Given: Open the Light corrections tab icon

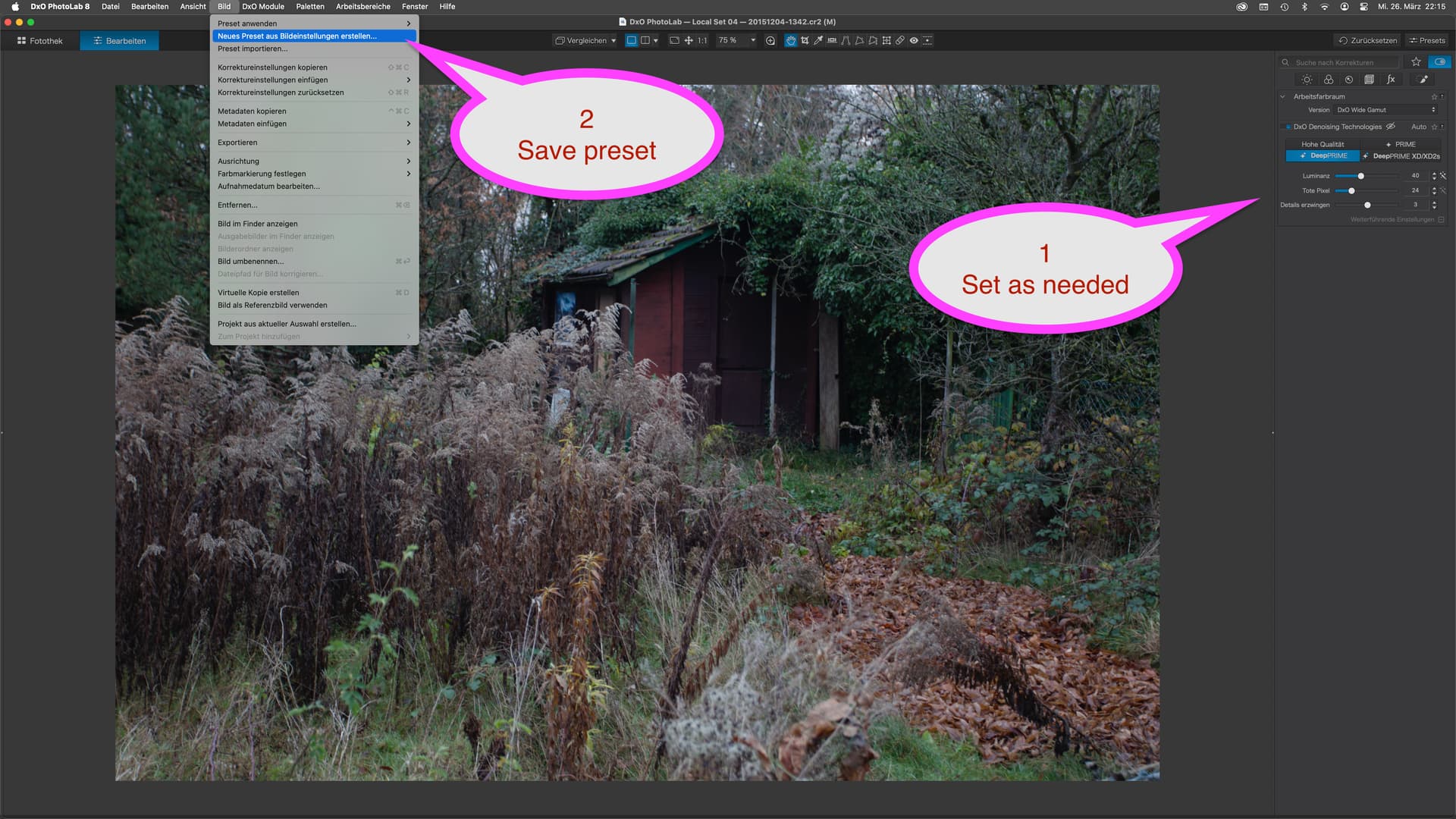Looking at the screenshot, I should pos(1307,80).
